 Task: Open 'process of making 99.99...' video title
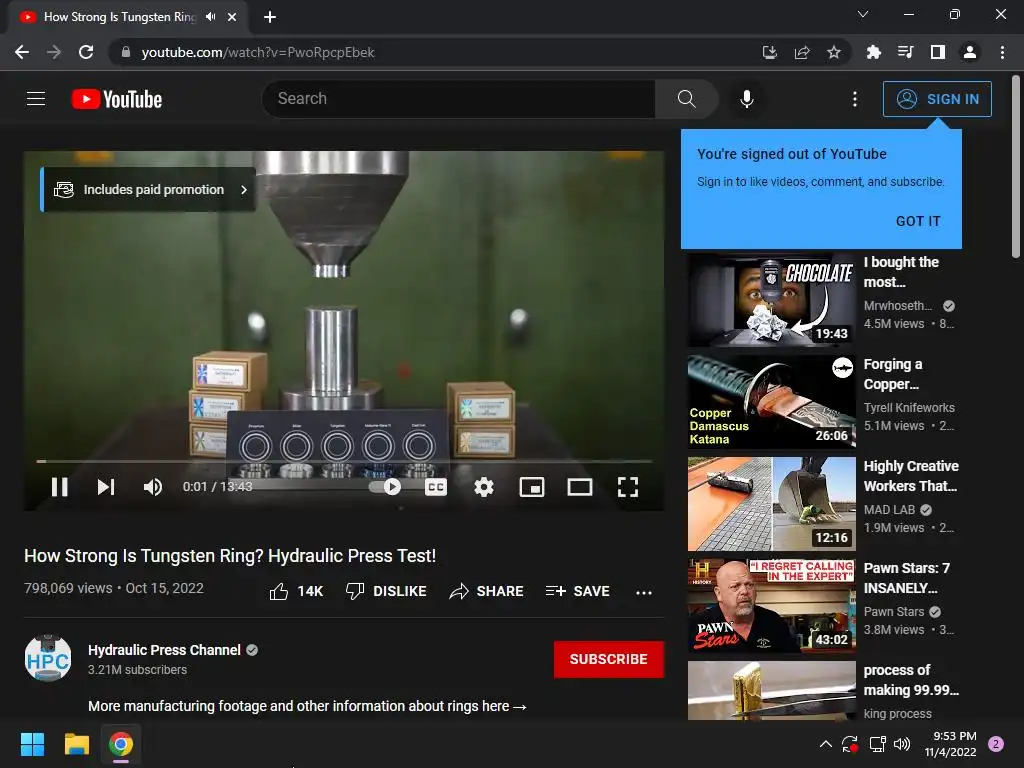coord(911,680)
